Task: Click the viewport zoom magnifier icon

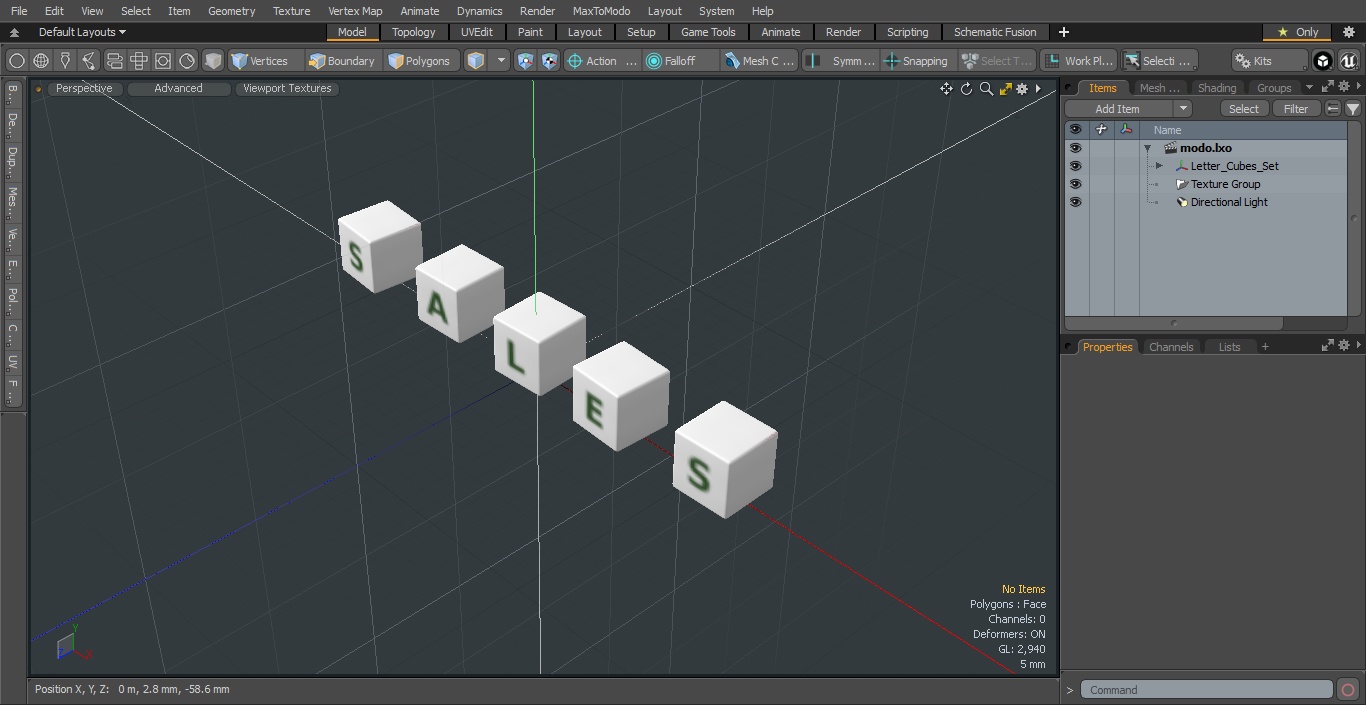Action: [x=986, y=89]
